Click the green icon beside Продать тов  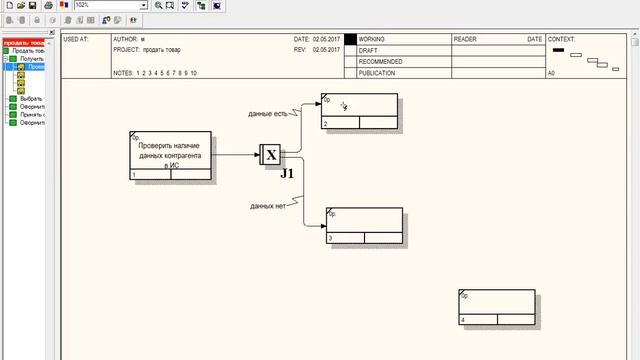pos(6,51)
